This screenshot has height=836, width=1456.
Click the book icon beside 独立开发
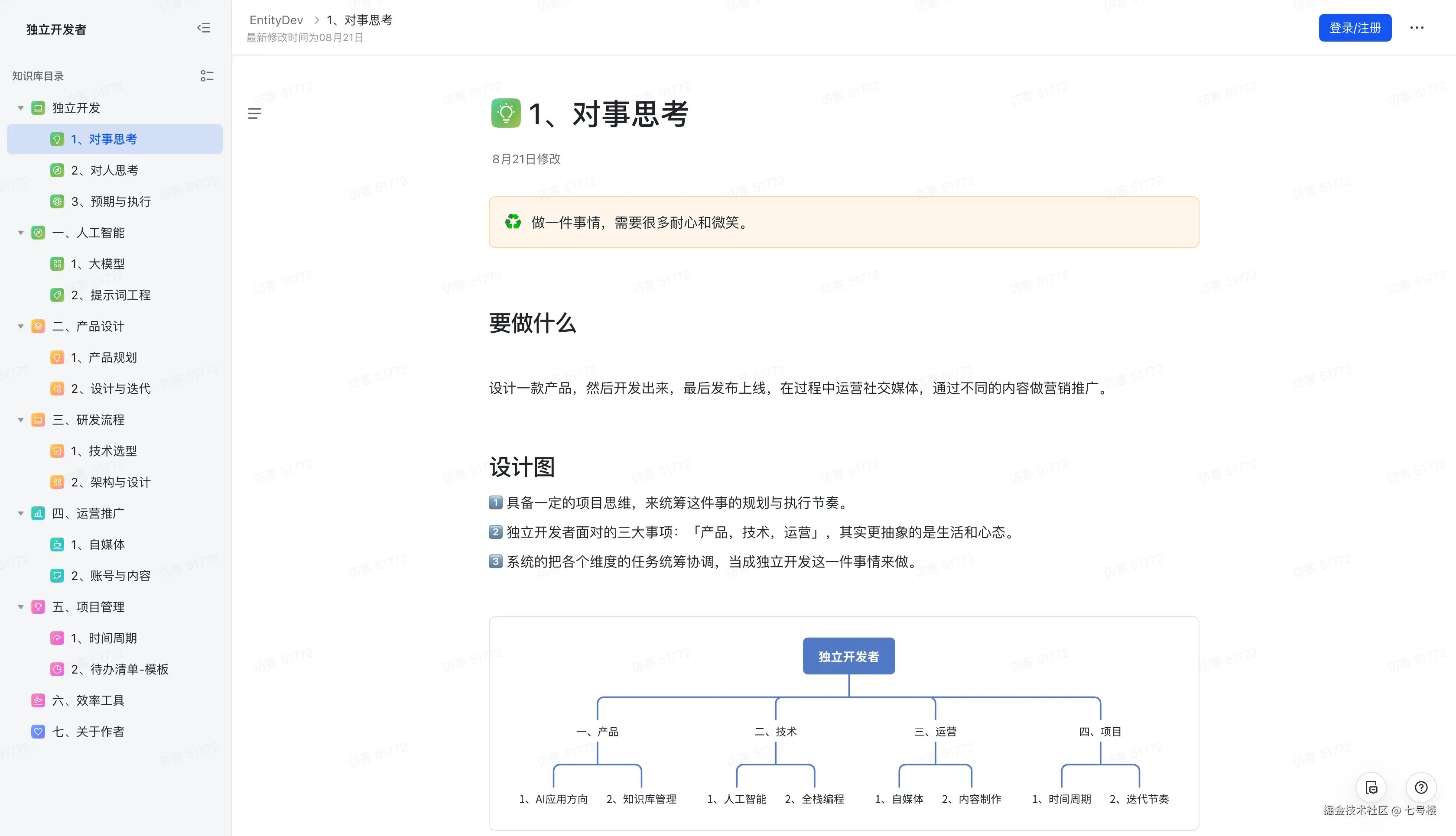pos(38,107)
